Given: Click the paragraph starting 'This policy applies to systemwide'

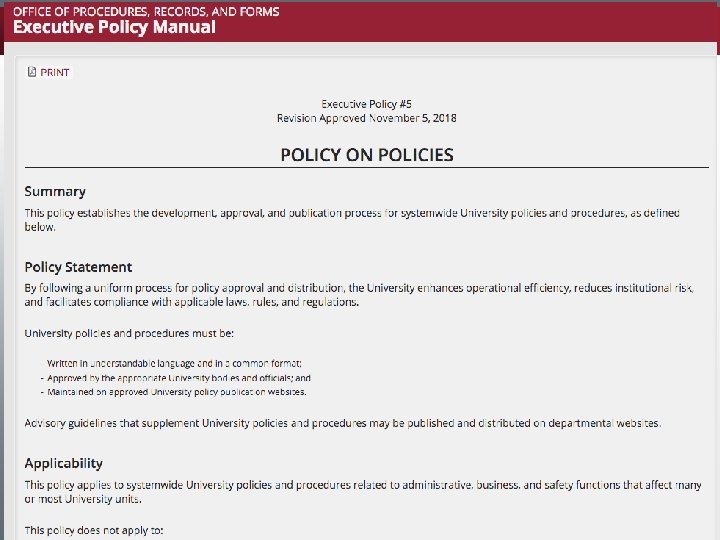Looking at the screenshot, I should pyautogui.click(x=363, y=492).
